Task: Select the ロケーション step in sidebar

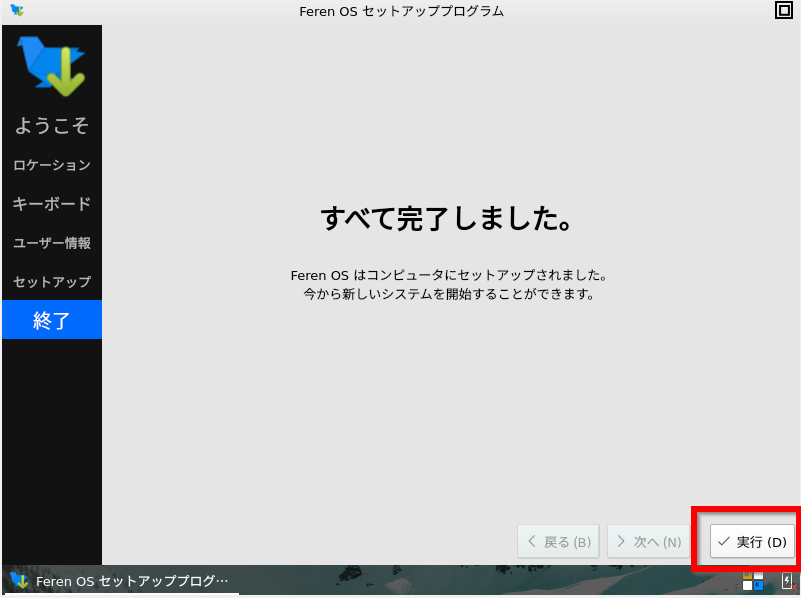Action: pos(52,165)
